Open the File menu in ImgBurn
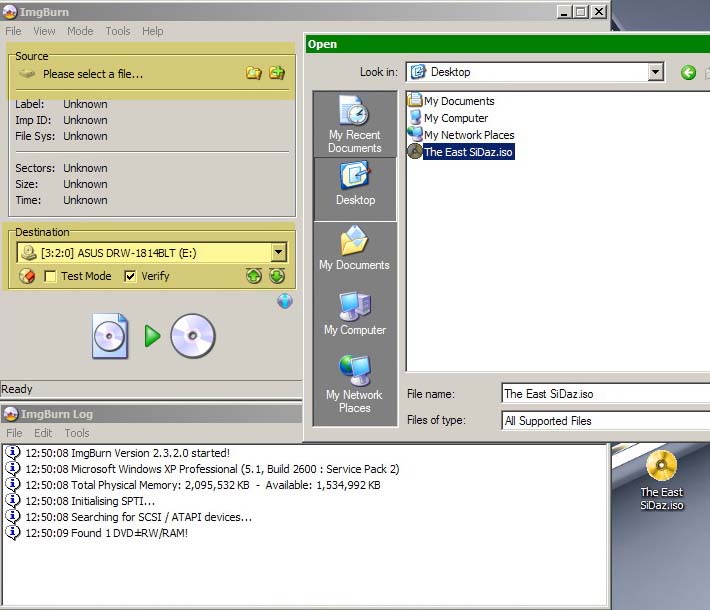This screenshot has height=610, width=710. coord(13,31)
